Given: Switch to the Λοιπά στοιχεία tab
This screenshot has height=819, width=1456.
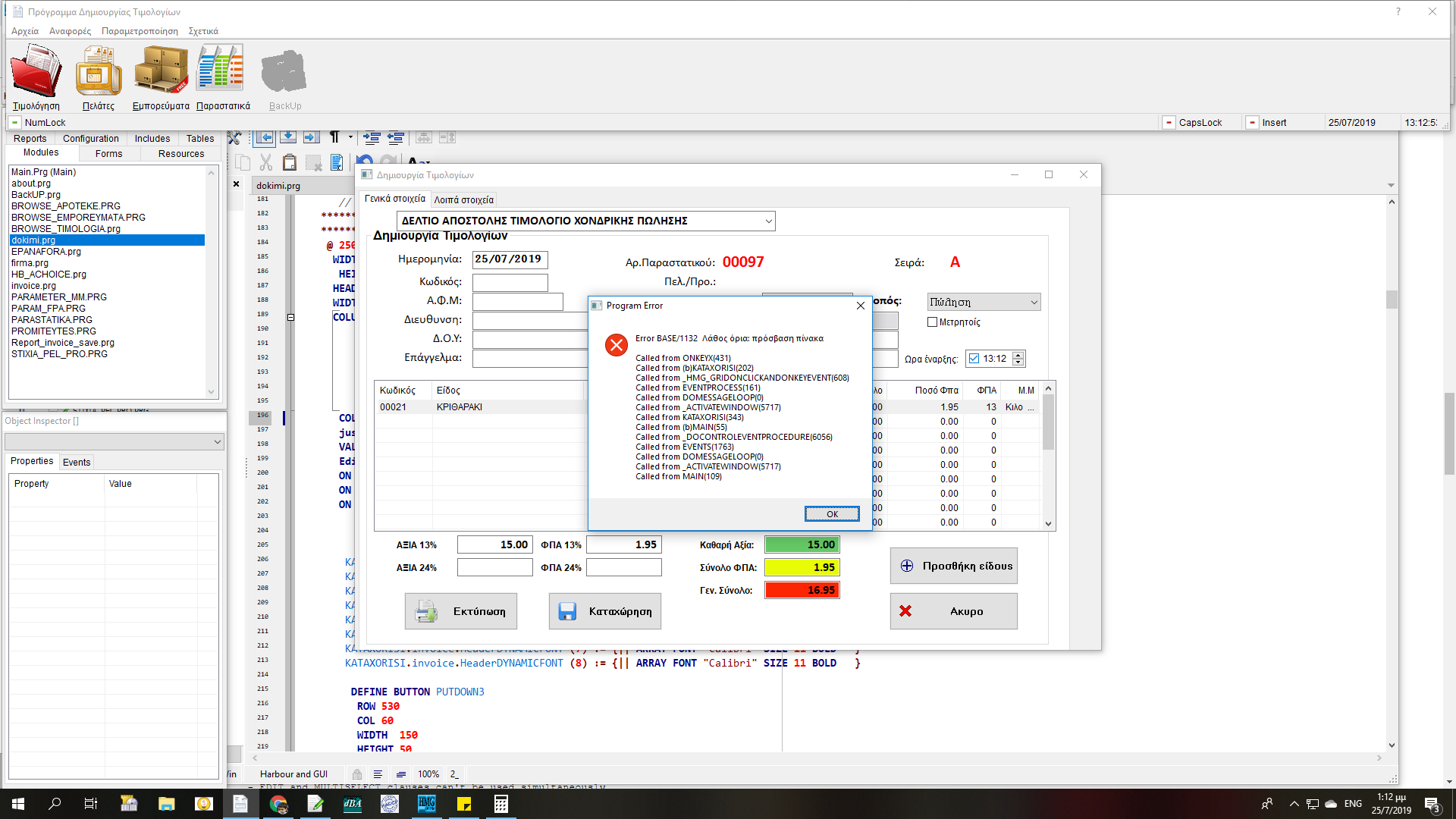Looking at the screenshot, I should pyautogui.click(x=463, y=199).
